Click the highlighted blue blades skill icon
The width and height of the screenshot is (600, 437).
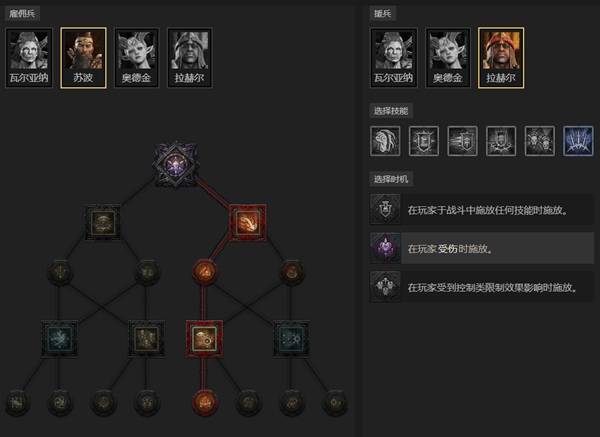point(578,141)
